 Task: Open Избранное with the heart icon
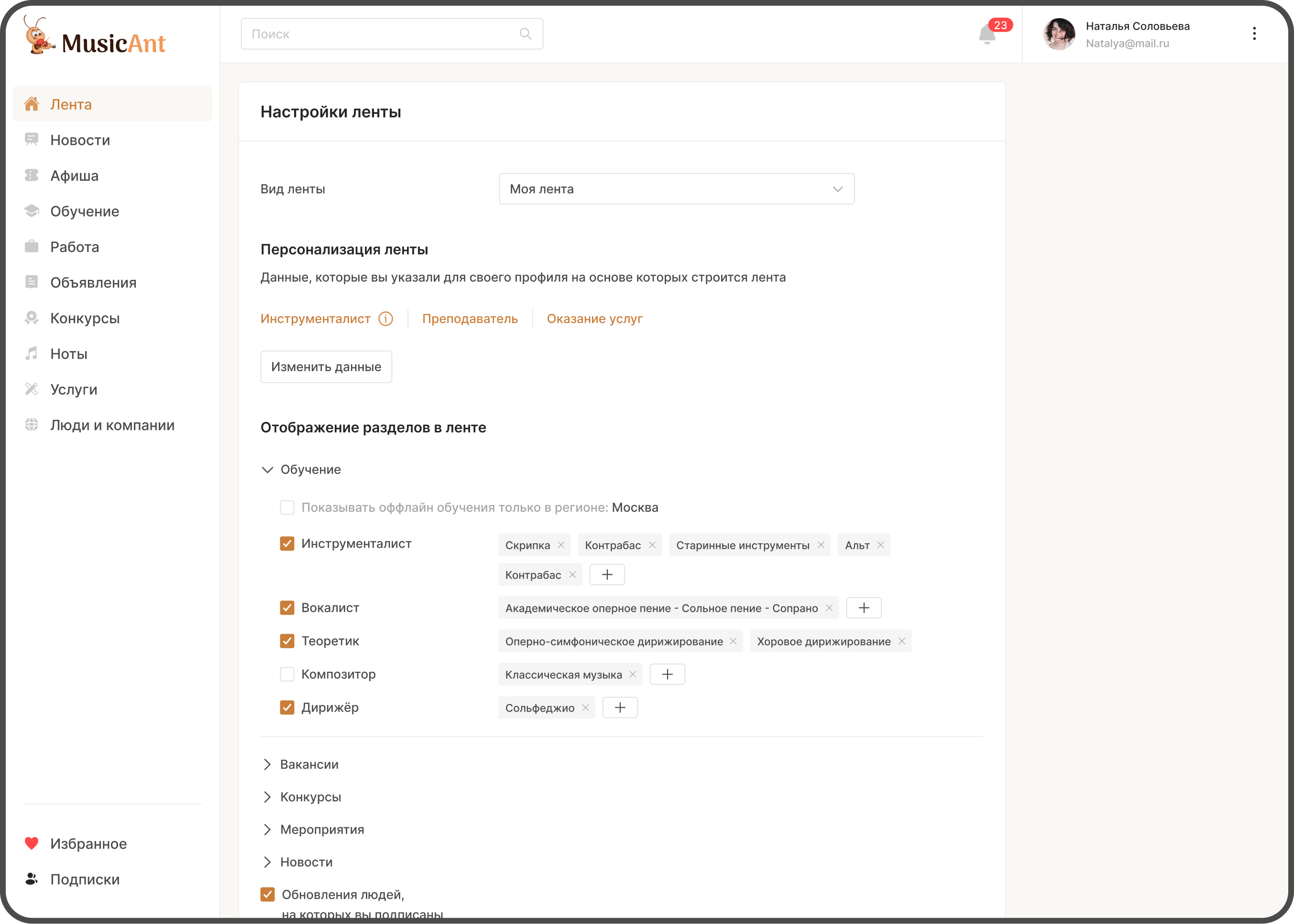tap(88, 843)
